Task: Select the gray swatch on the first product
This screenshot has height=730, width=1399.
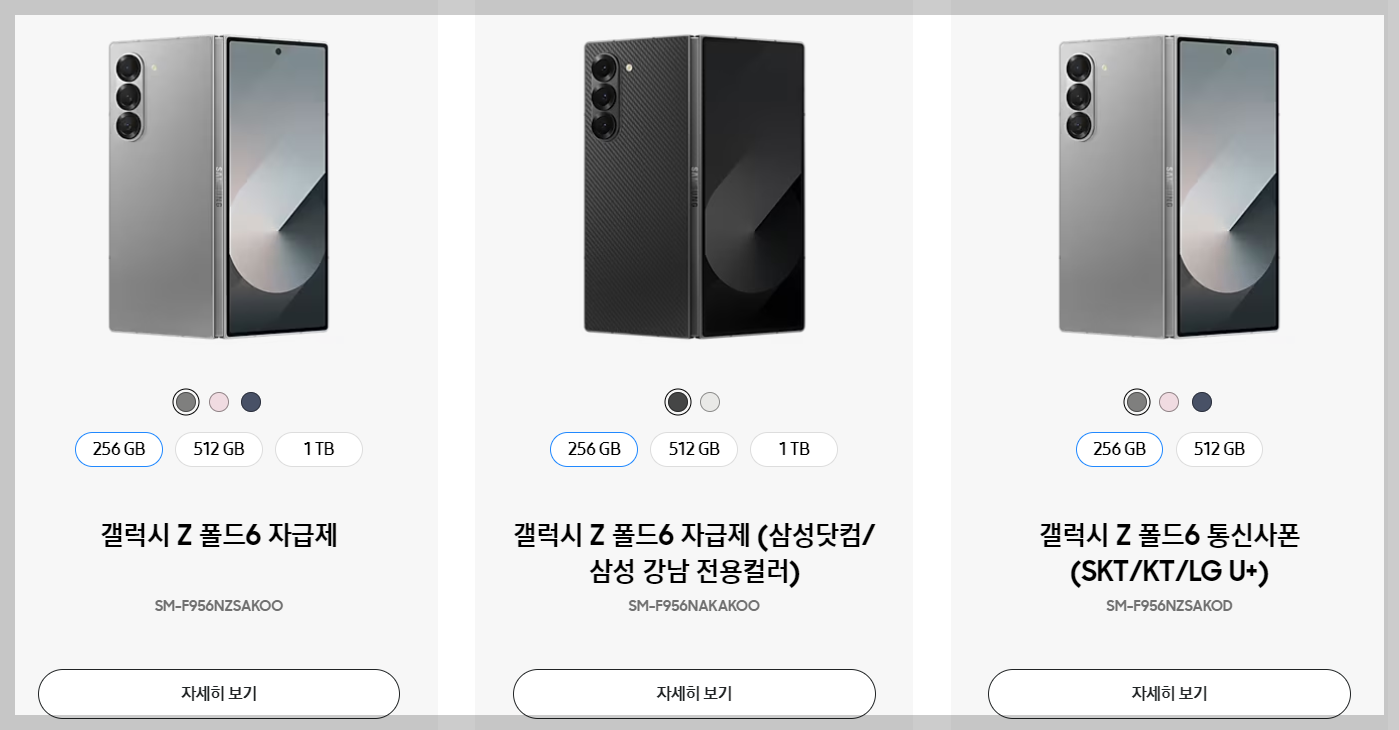Action: click(x=186, y=401)
